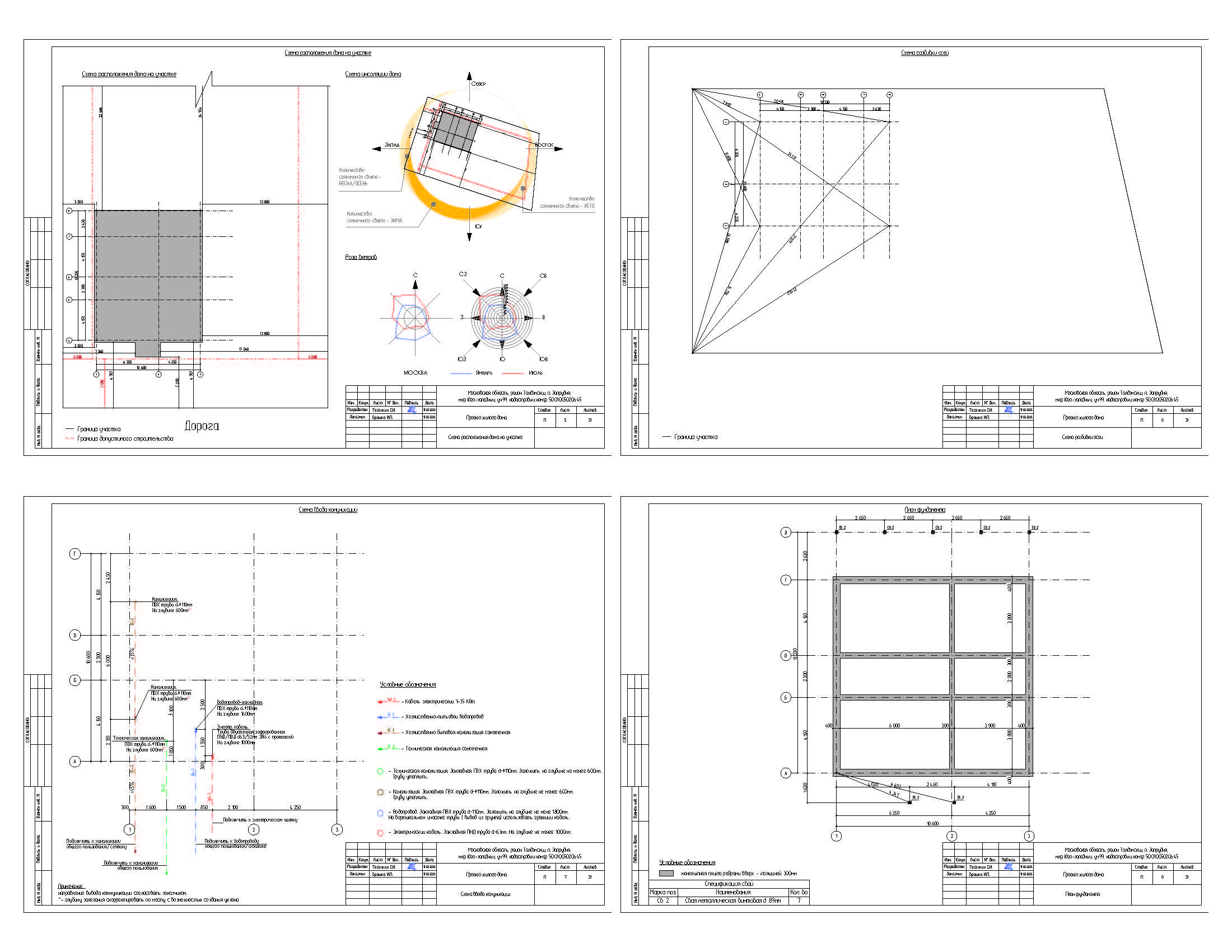Click axis marker 'Г' on communications scheme

point(75,554)
